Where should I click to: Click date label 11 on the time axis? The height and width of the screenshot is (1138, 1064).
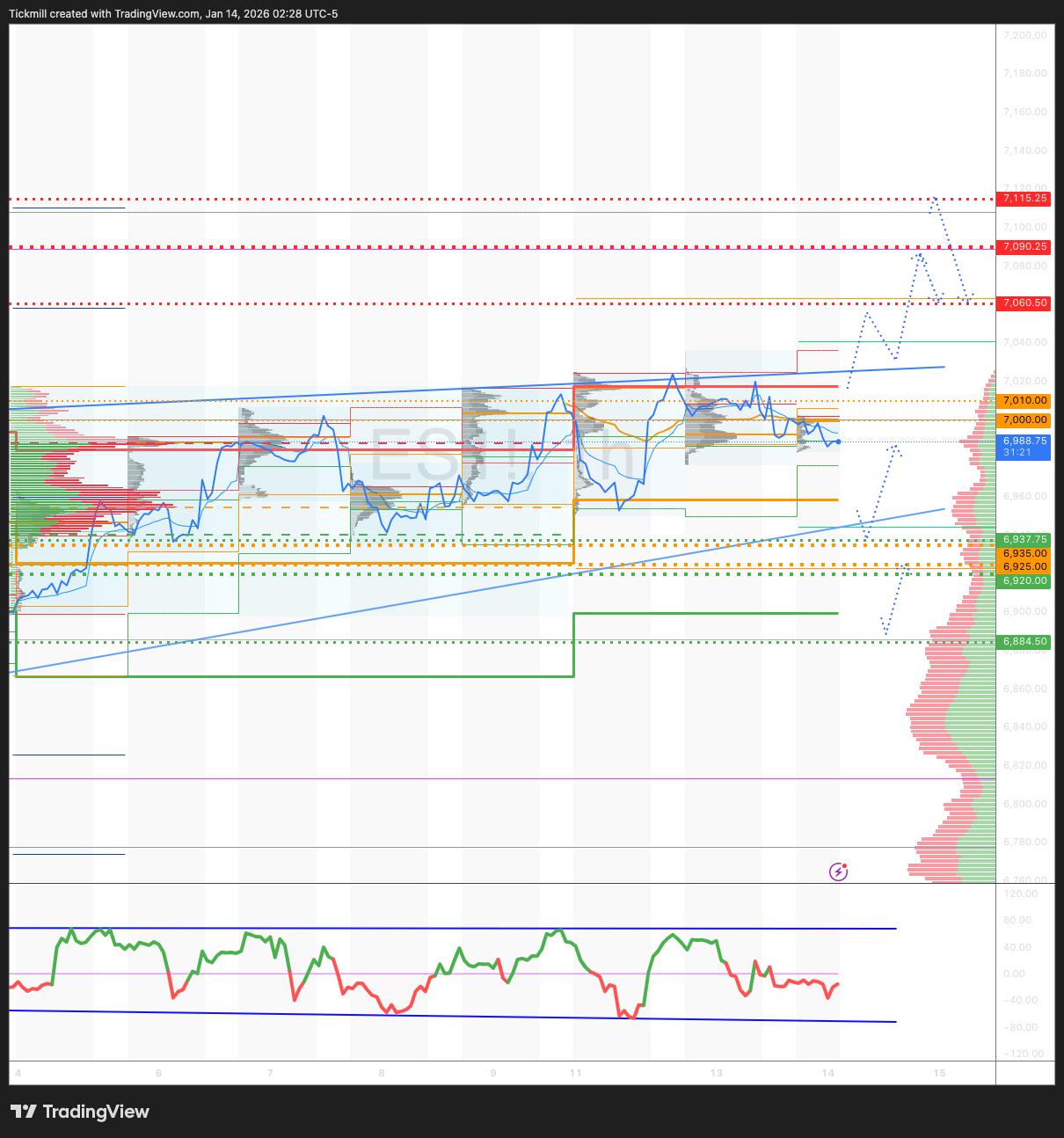pyautogui.click(x=575, y=1074)
